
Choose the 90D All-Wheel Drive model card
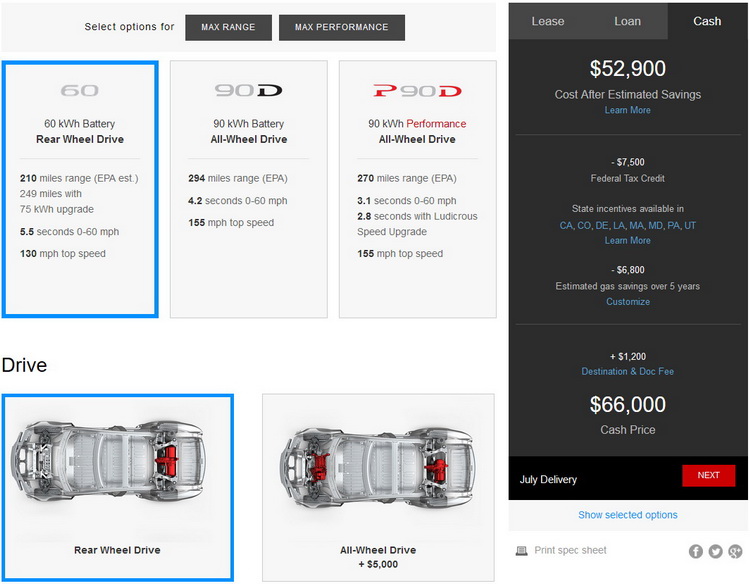click(248, 189)
